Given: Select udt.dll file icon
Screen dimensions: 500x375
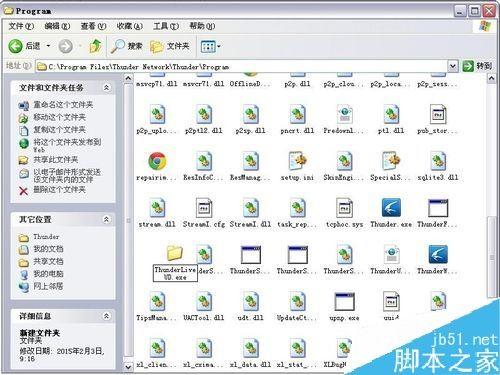Looking at the screenshot, I should click(x=251, y=302).
